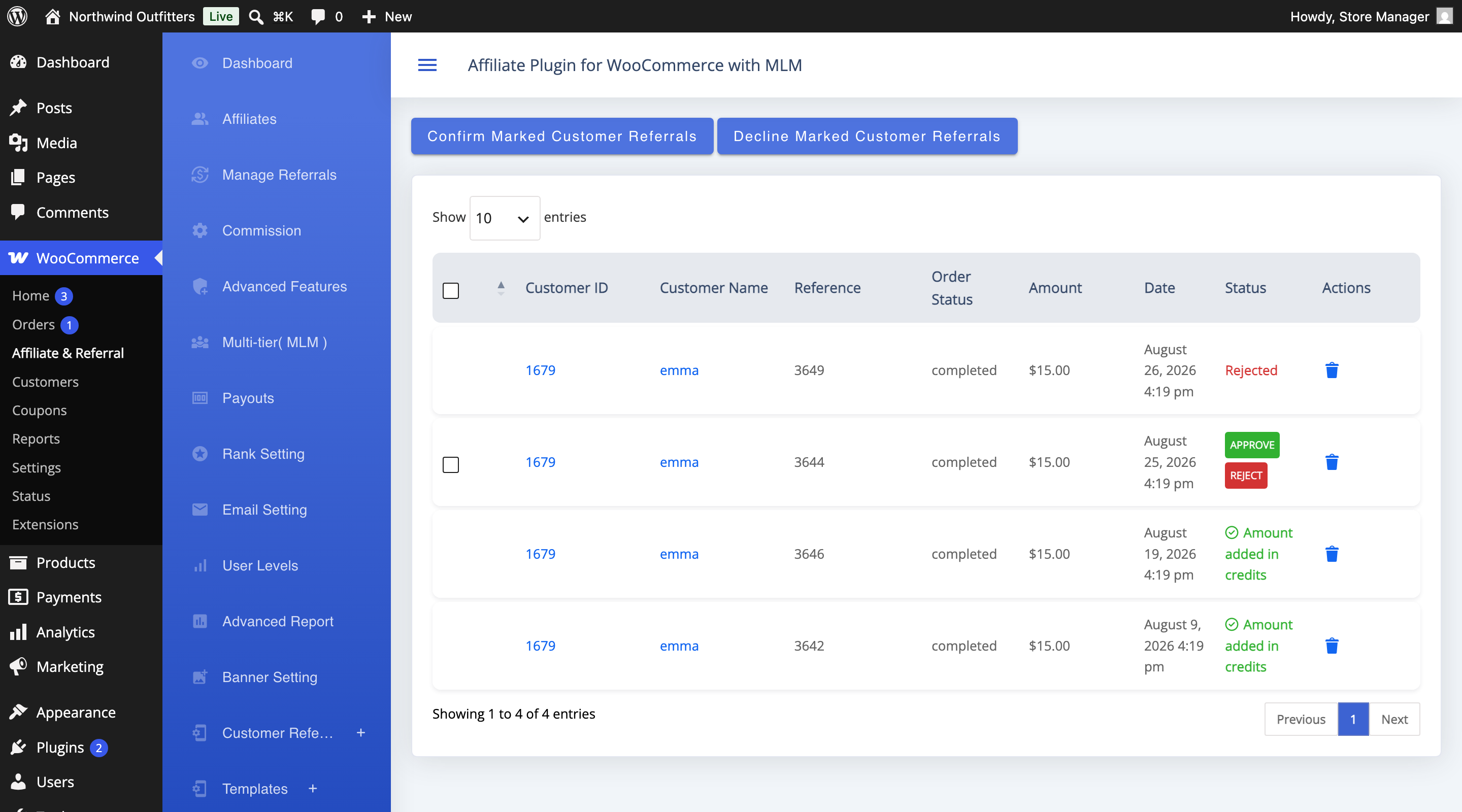Click the WooCommerce logo icon in sidebar
Image resolution: width=1462 pixels, height=812 pixels.
pyautogui.click(x=18, y=258)
